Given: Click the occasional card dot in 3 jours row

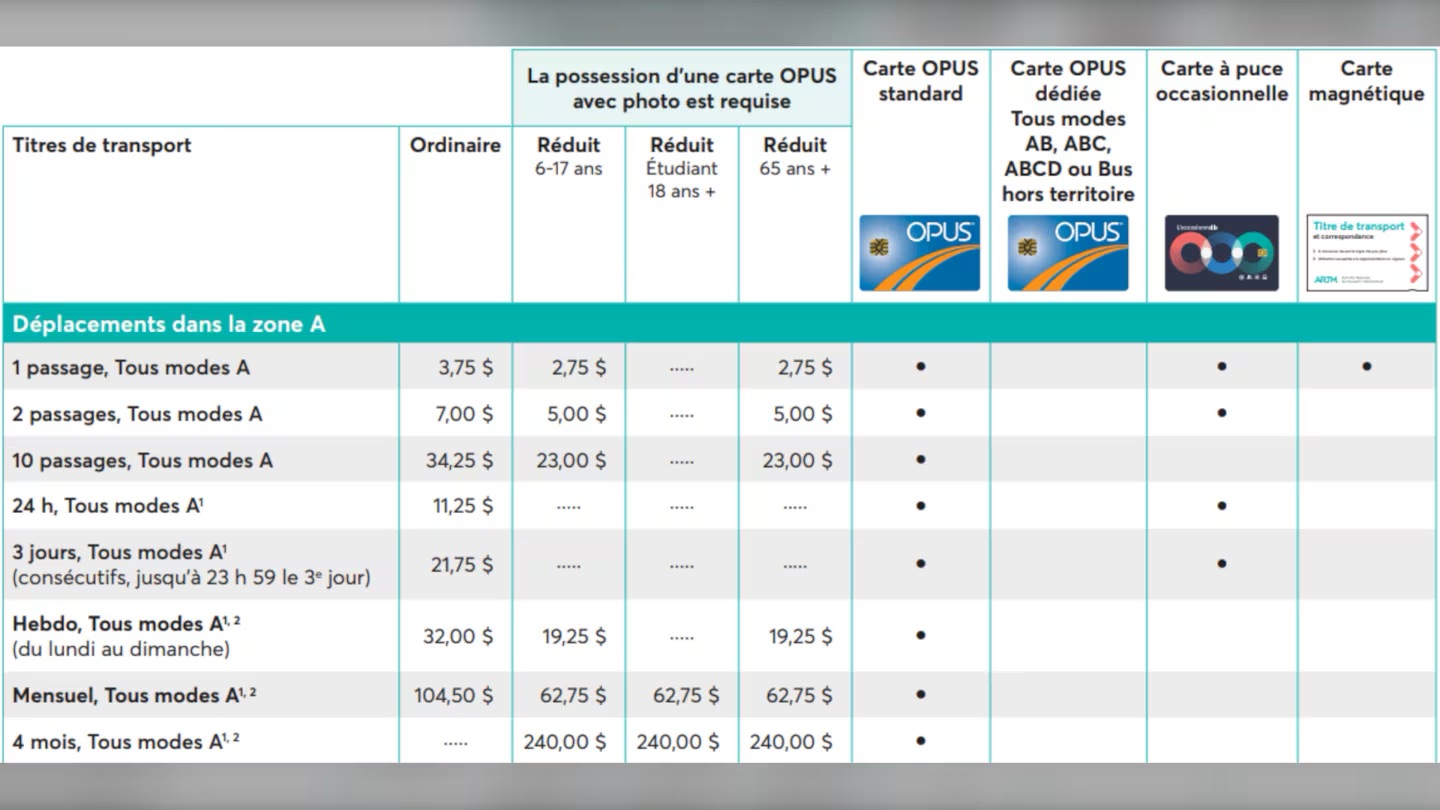Looking at the screenshot, I should (1221, 564).
